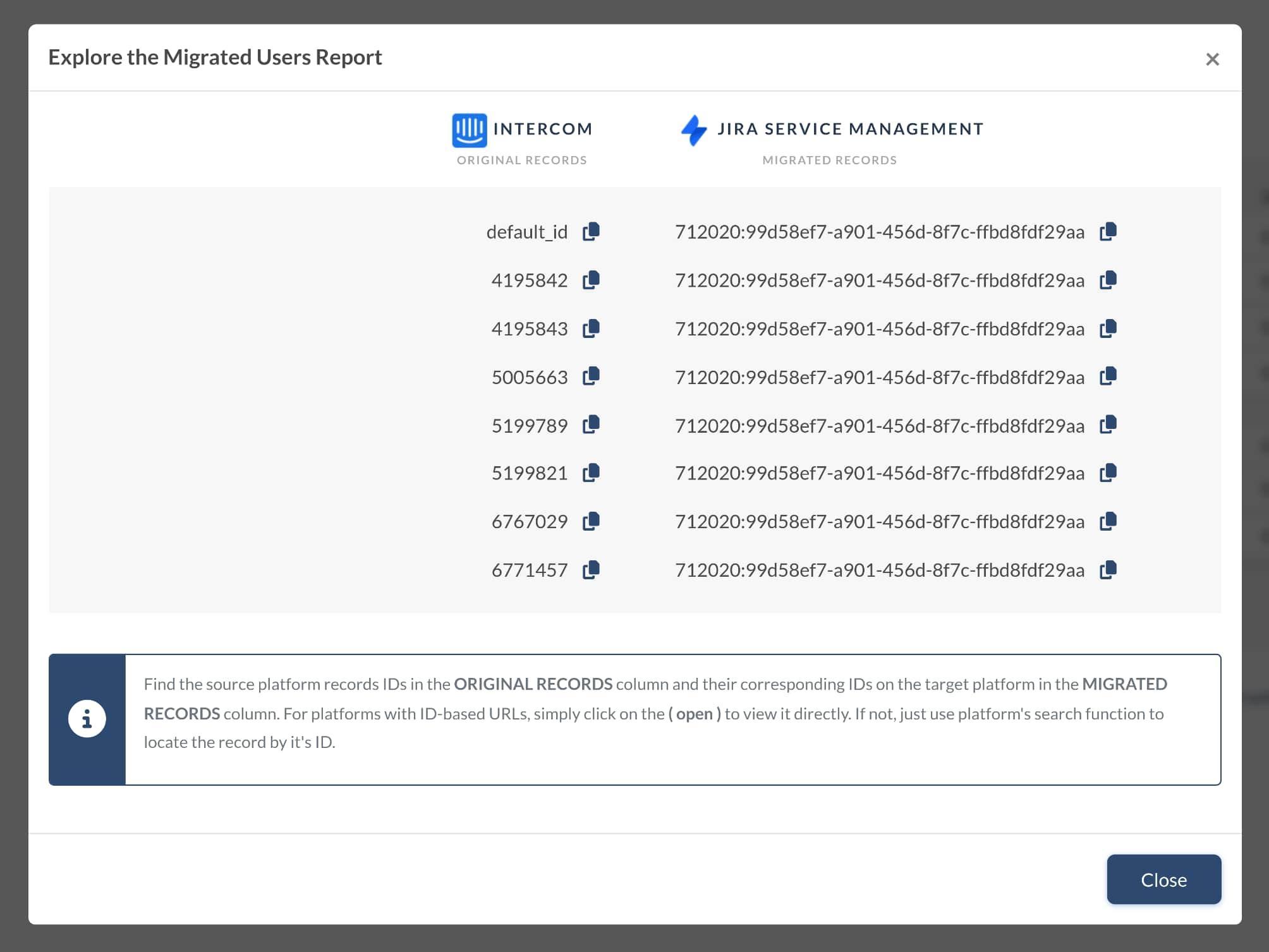Copy original record ID 5199789
This screenshot has width=1269, height=952.
(591, 425)
